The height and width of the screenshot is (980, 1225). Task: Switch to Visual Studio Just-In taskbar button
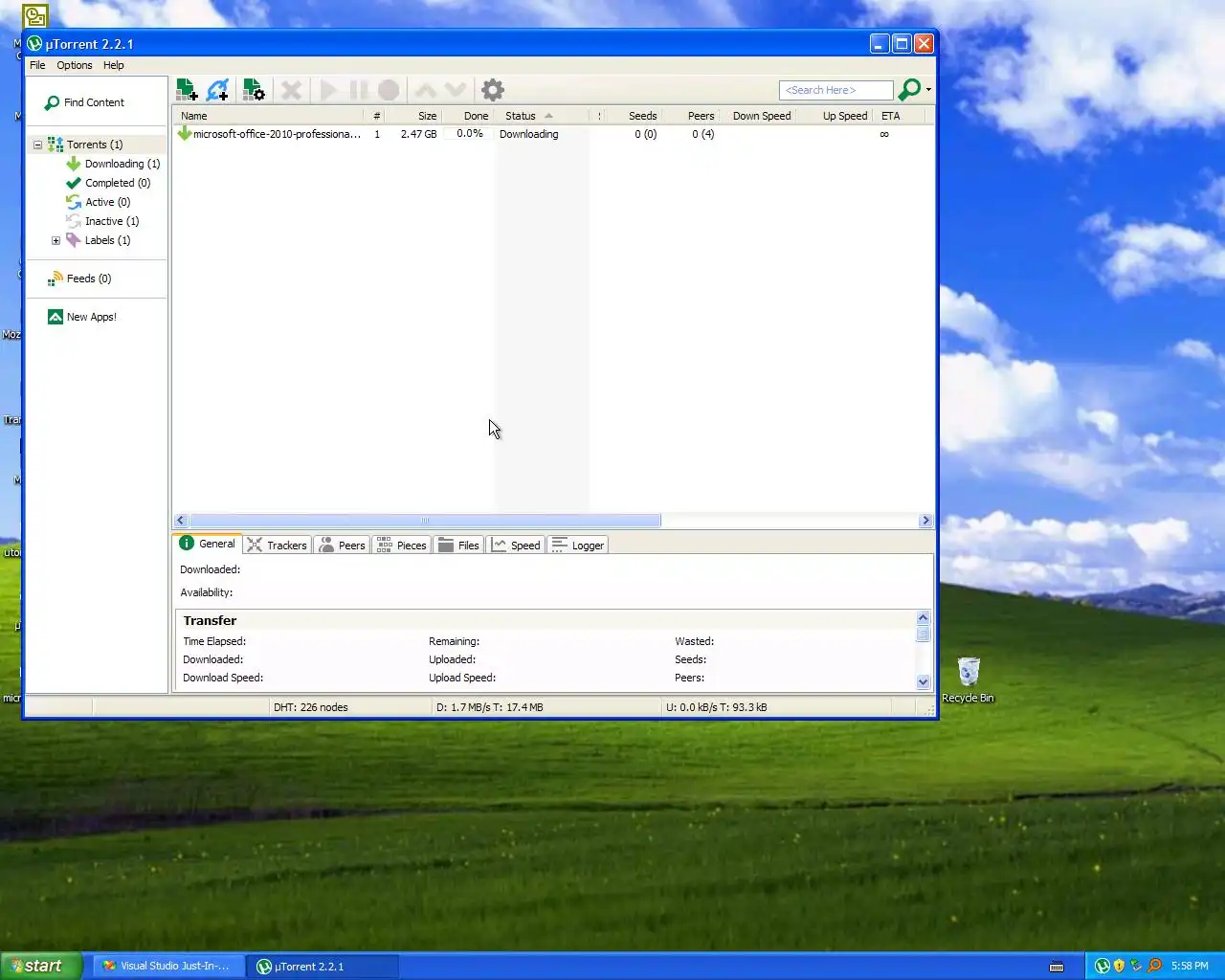tap(168, 967)
